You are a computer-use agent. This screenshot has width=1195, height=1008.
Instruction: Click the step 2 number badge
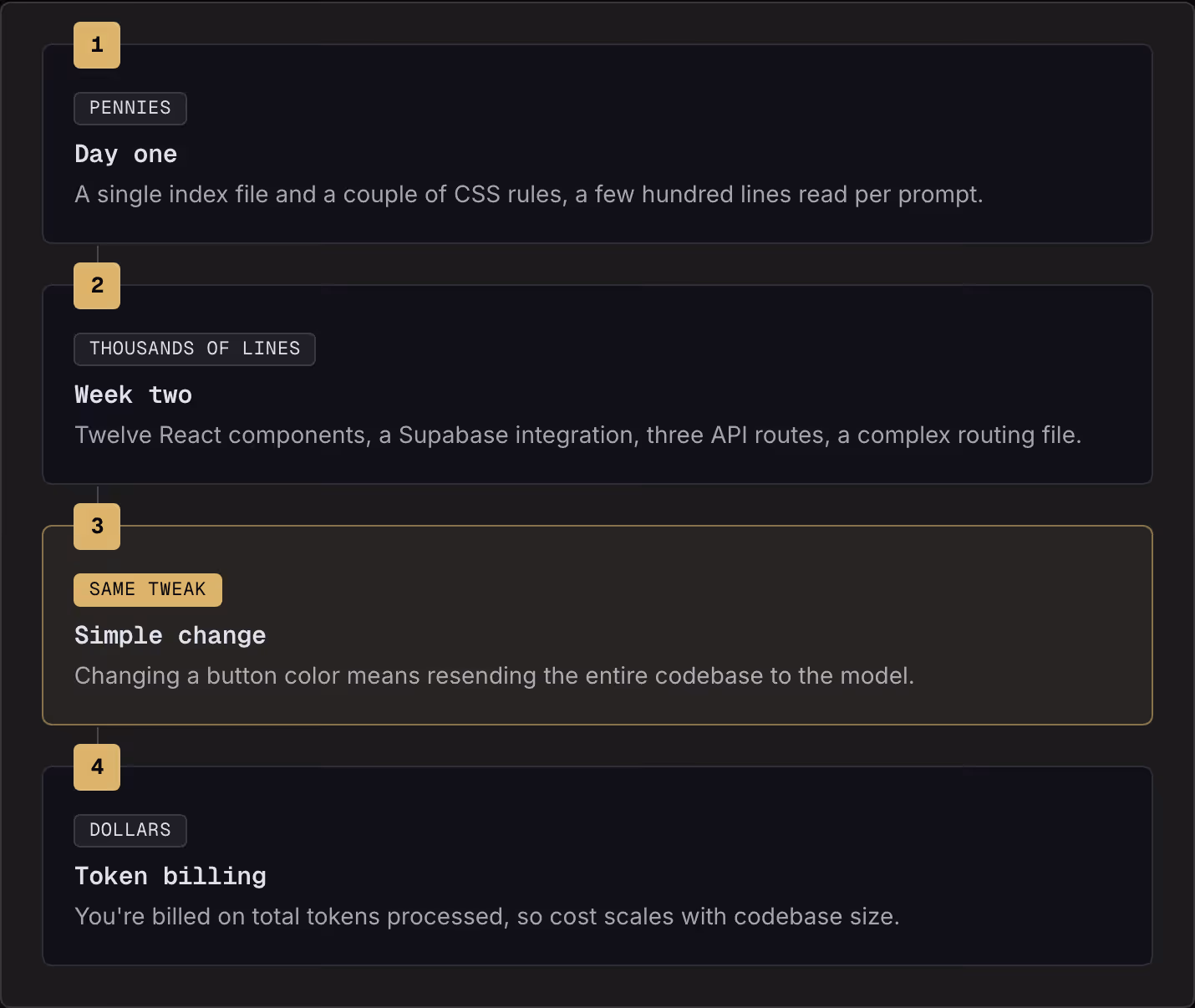(97, 286)
